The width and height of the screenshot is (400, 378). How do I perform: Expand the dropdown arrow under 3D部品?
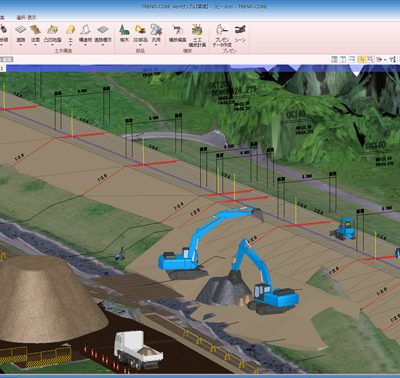coord(140,44)
